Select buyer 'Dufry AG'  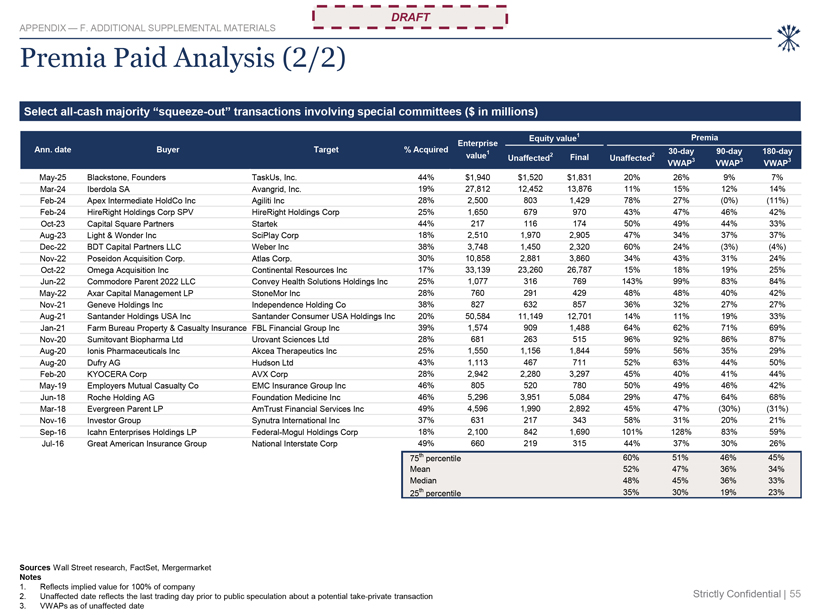104,362
